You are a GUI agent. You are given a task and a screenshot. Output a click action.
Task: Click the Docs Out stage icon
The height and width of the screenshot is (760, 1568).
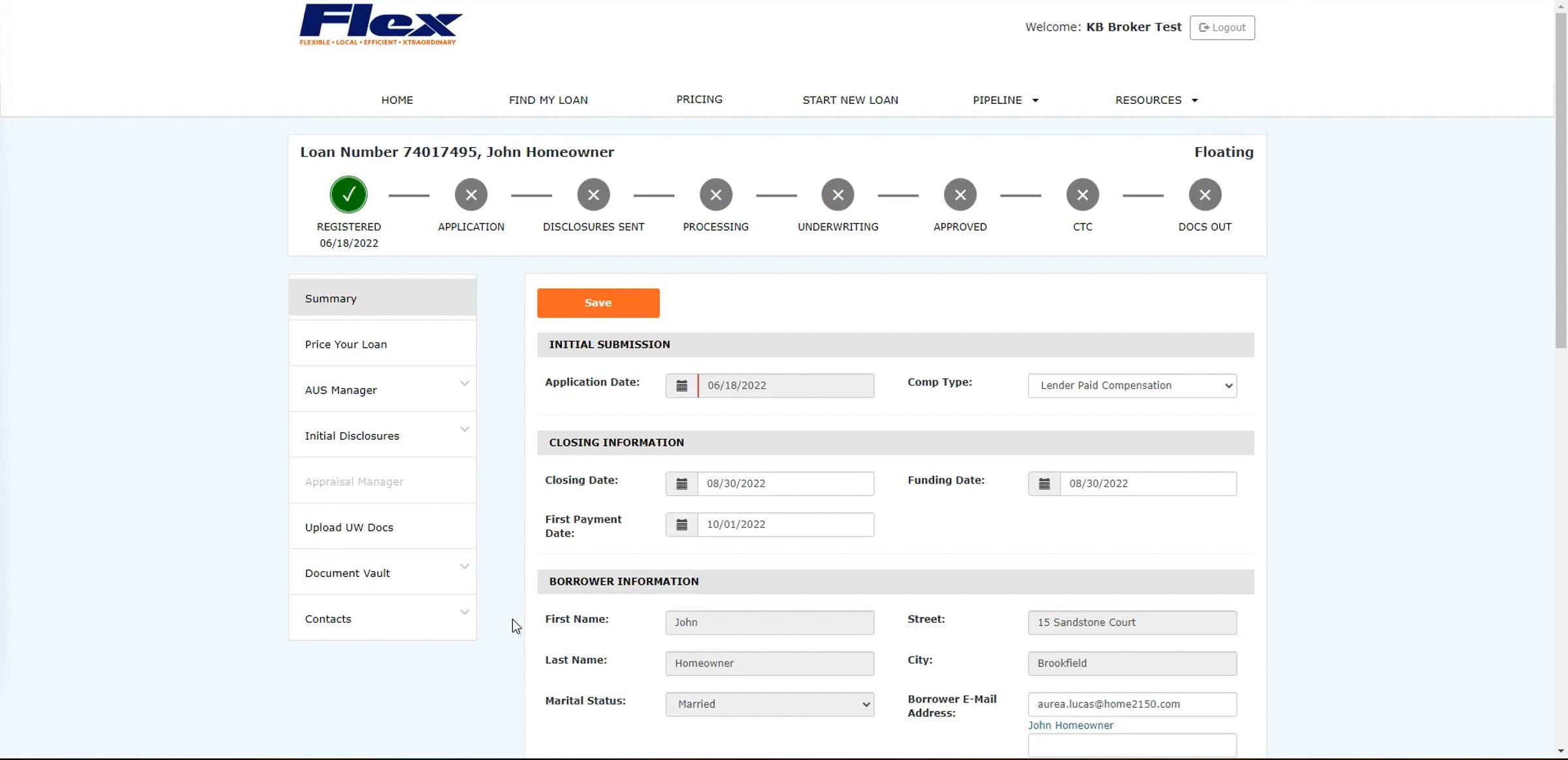[x=1205, y=195]
